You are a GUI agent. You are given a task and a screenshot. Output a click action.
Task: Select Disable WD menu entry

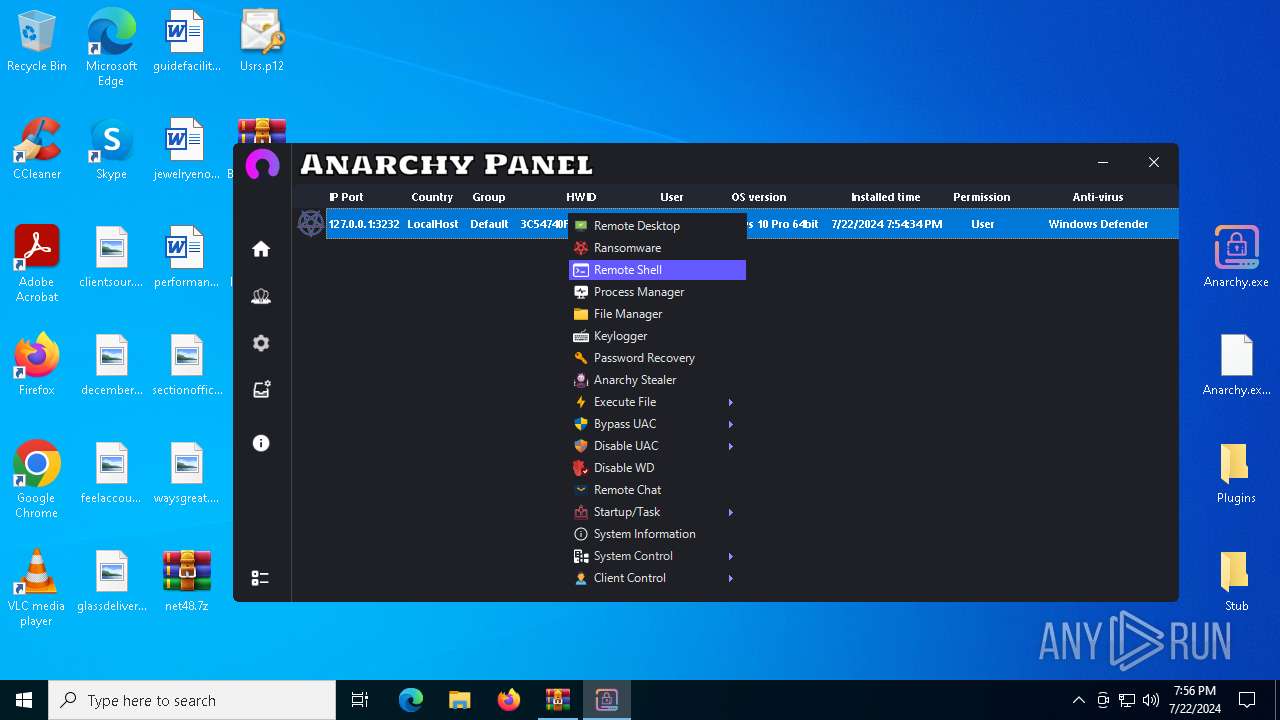(x=657, y=468)
